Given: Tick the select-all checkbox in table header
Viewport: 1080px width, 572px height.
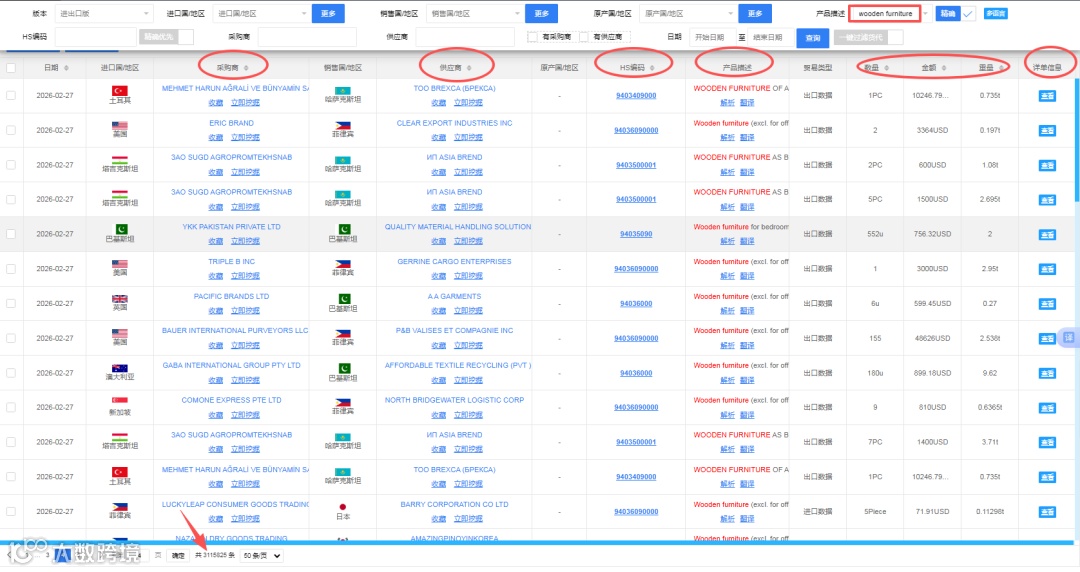Looking at the screenshot, I should click(x=11, y=68).
